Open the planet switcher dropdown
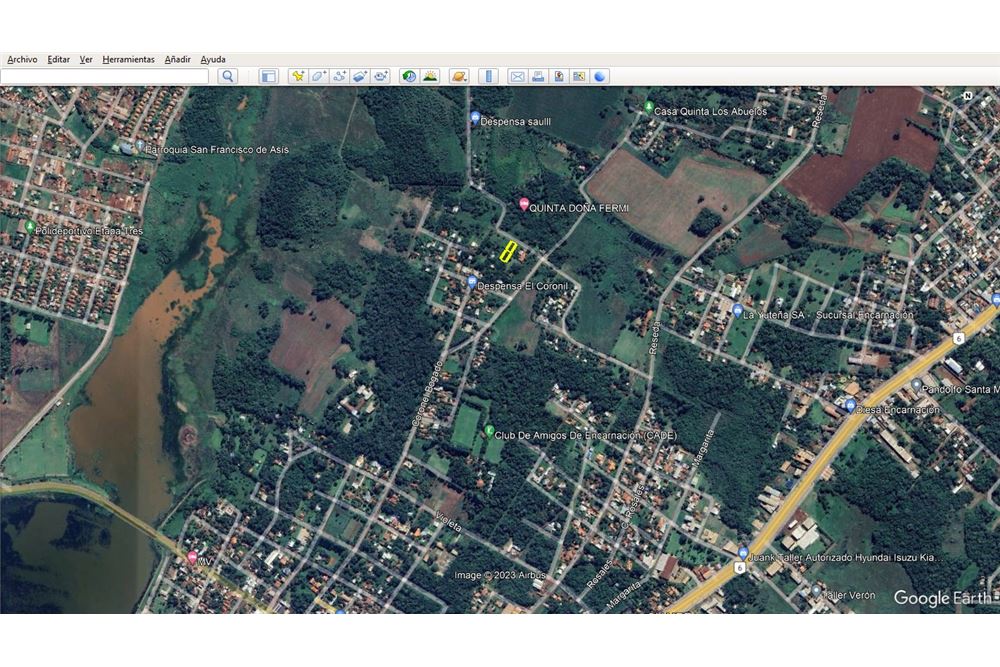Viewport: 1000px width, 667px height. tap(459, 77)
